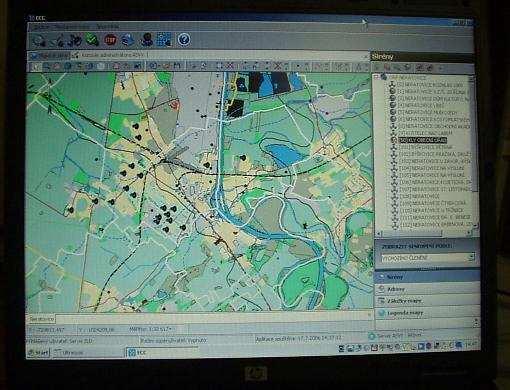Click the green checkmark icon in top toolbar
The height and width of the screenshot is (390, 510).
coord(93,40)
